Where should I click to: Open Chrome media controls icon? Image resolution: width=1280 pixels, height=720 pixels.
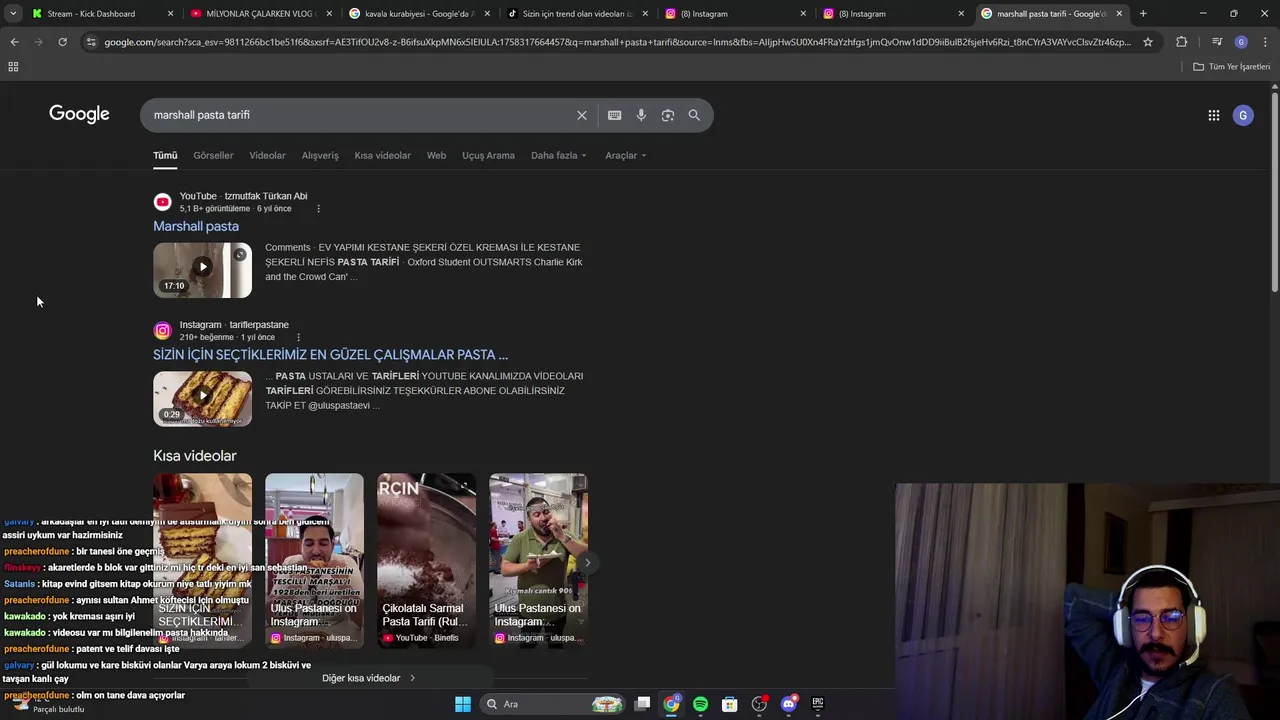pos(1217,42)
